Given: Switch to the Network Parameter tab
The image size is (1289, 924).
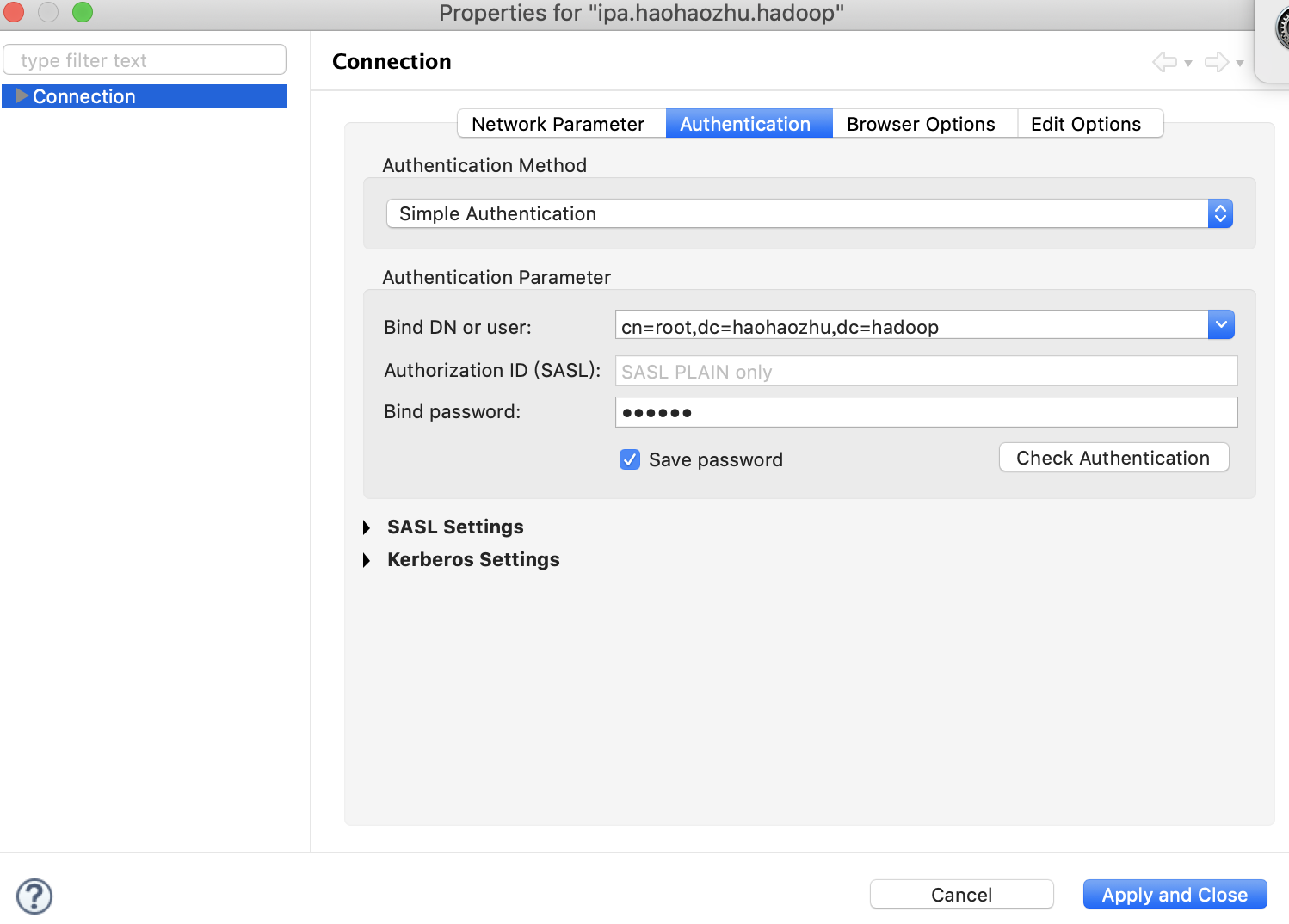Looking at the screenshot, I should click(x=560, y=123).
